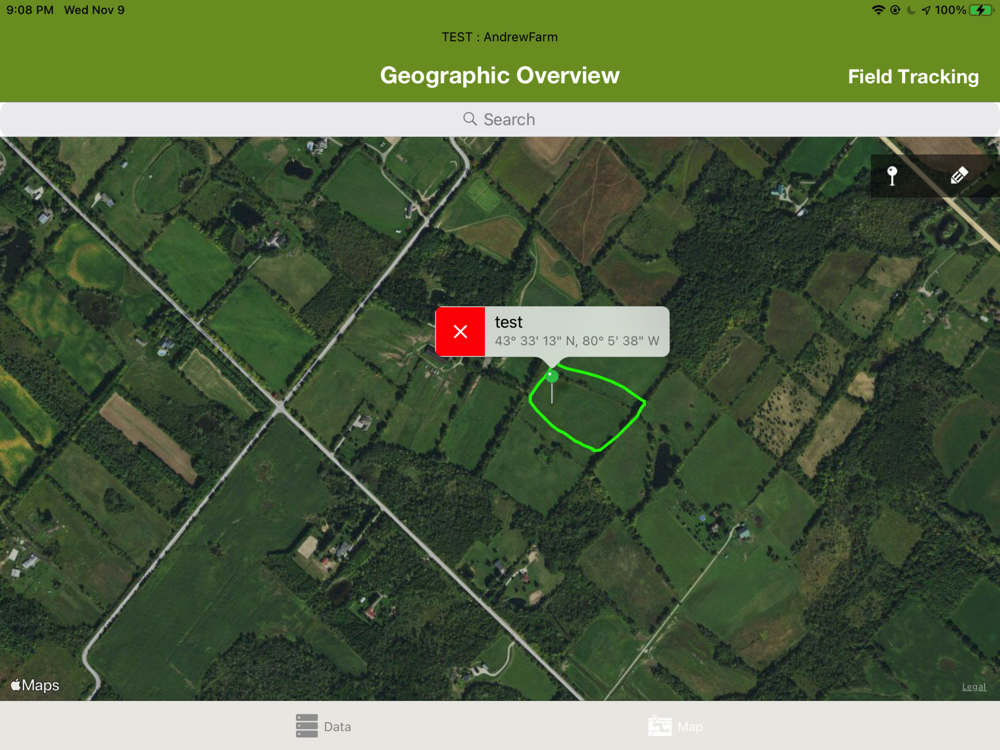
Task: Tap the location services arrow icon
Action: [x=925, y=10]
